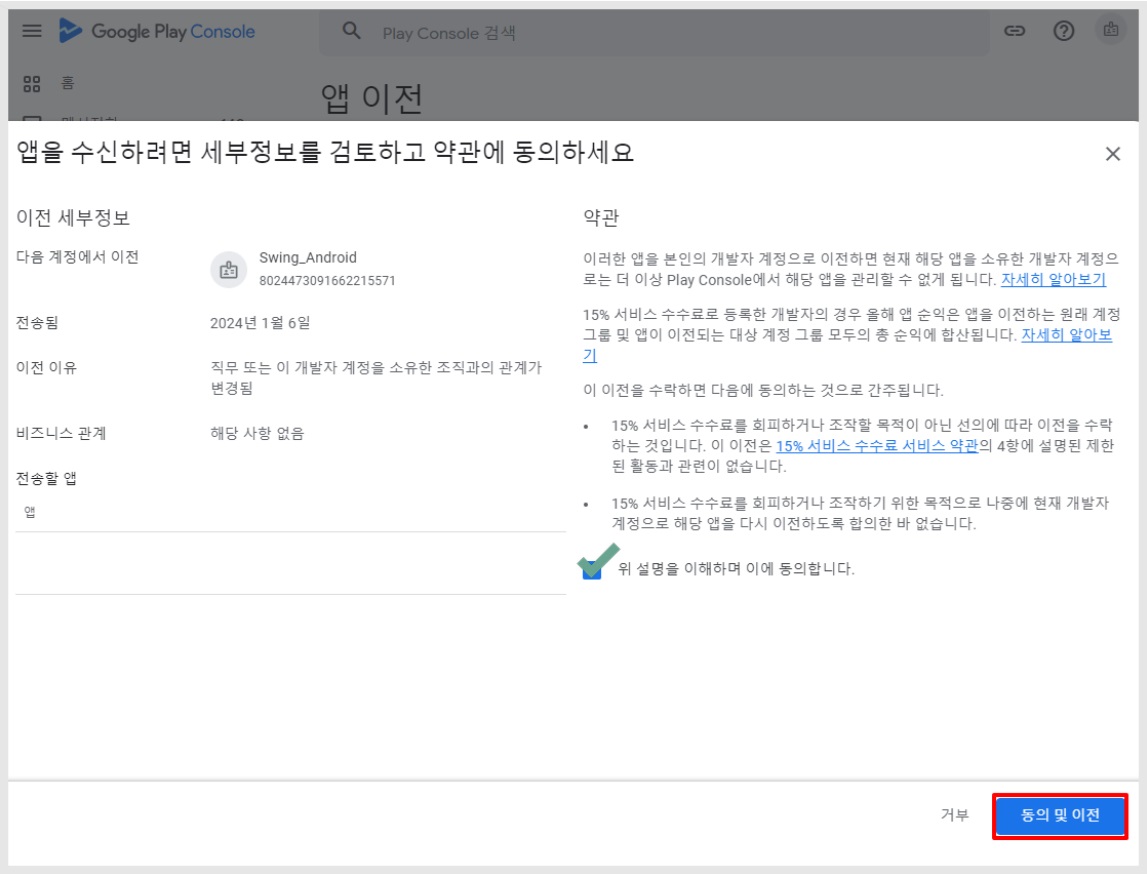1147x874 pixels.
Task: Select the 홈 sidebar item
Action: pos(67,83)
